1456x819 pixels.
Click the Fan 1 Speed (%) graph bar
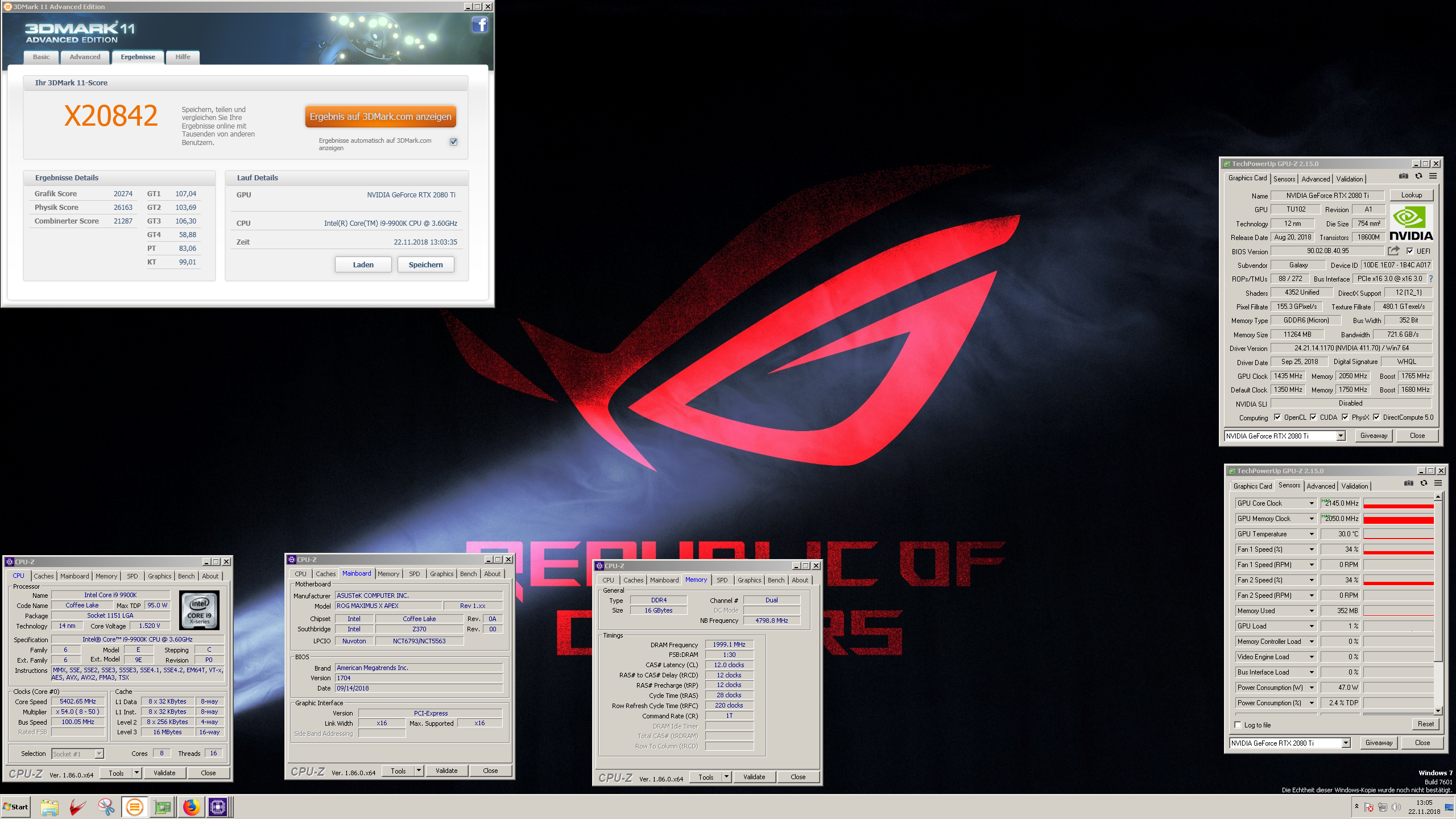tap(1399, 549)
